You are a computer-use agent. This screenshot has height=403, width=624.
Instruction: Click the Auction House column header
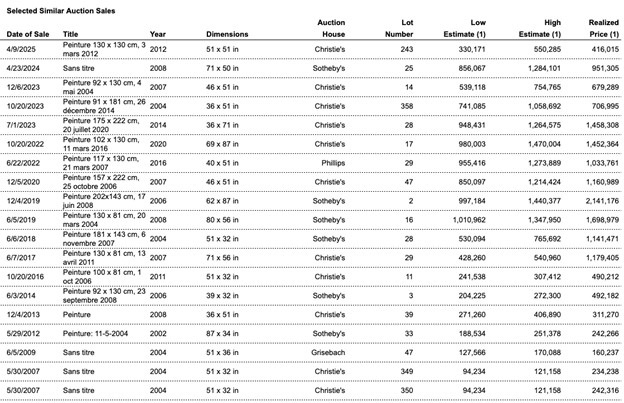(x=331, y=28)
